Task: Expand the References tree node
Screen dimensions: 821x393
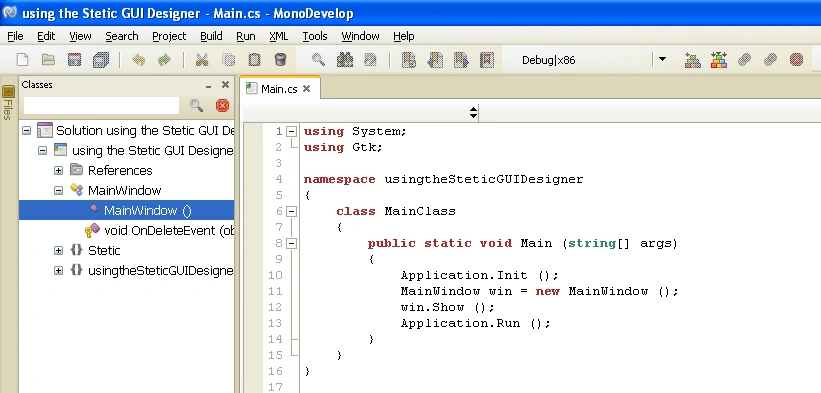Action: (x=59, y=171)
